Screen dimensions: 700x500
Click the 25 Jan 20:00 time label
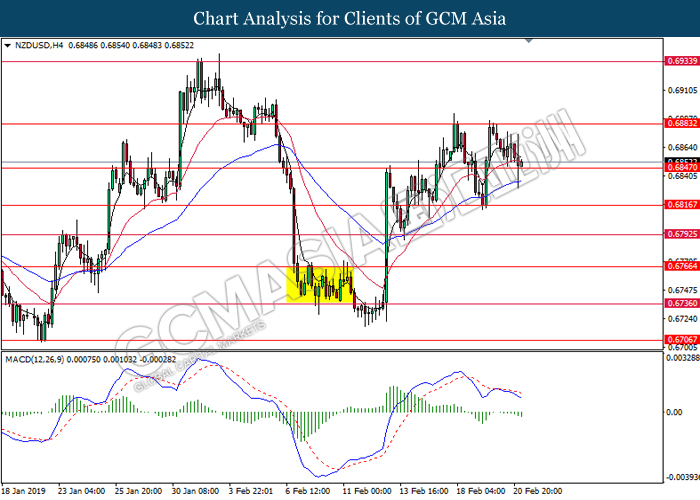138,491
